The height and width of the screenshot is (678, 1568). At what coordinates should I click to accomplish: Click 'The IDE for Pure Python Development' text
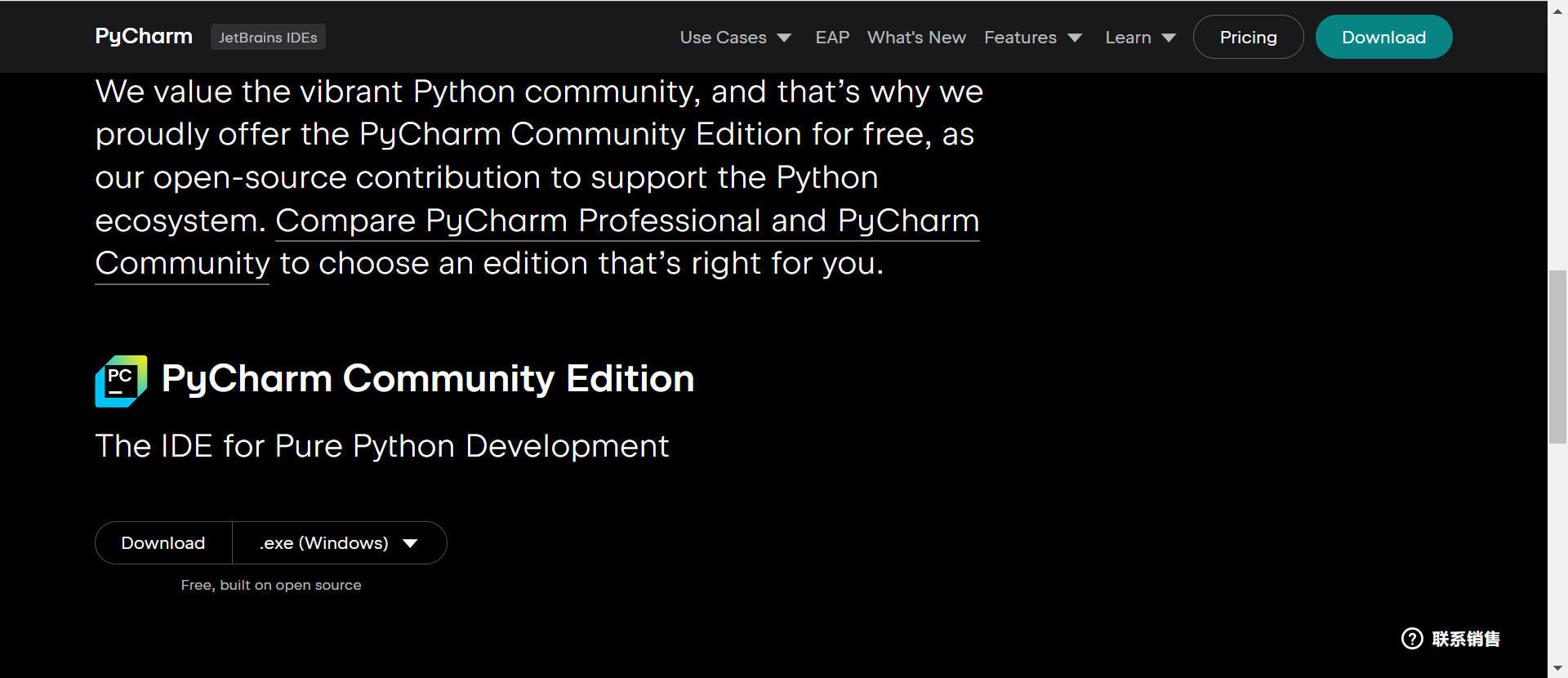coord(382,446)
